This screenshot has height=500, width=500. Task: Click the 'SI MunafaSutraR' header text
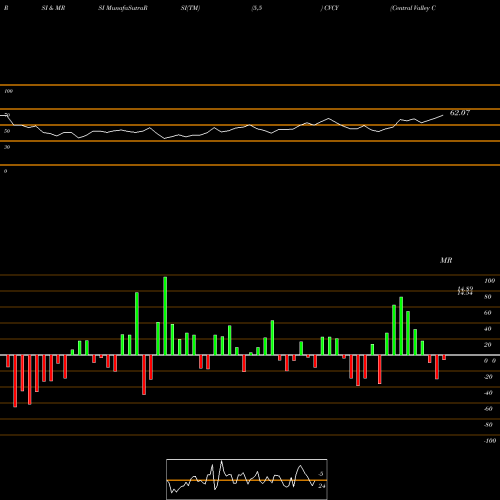(x=123, y=8)
